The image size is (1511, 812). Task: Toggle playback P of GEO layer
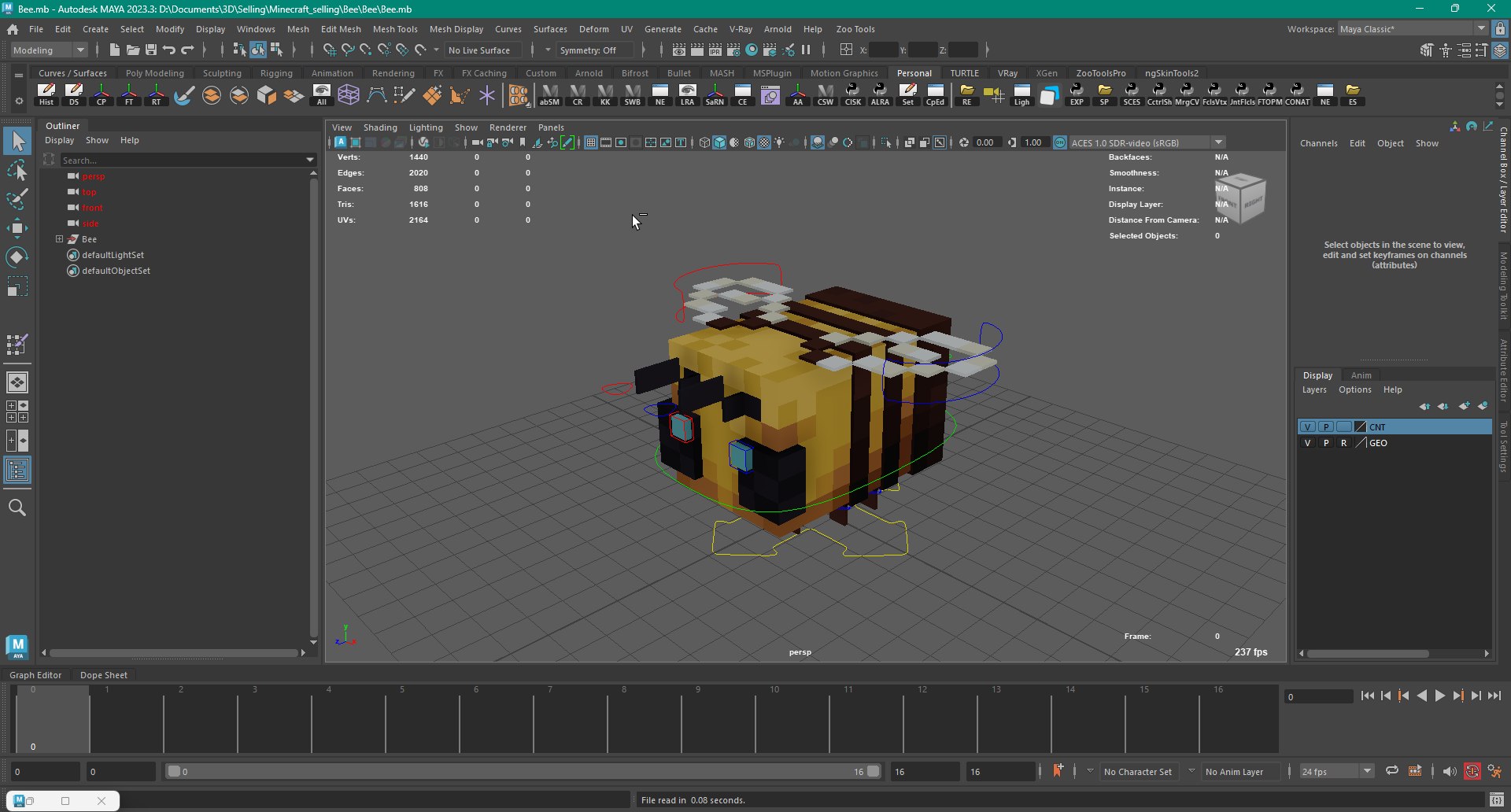1326,443
